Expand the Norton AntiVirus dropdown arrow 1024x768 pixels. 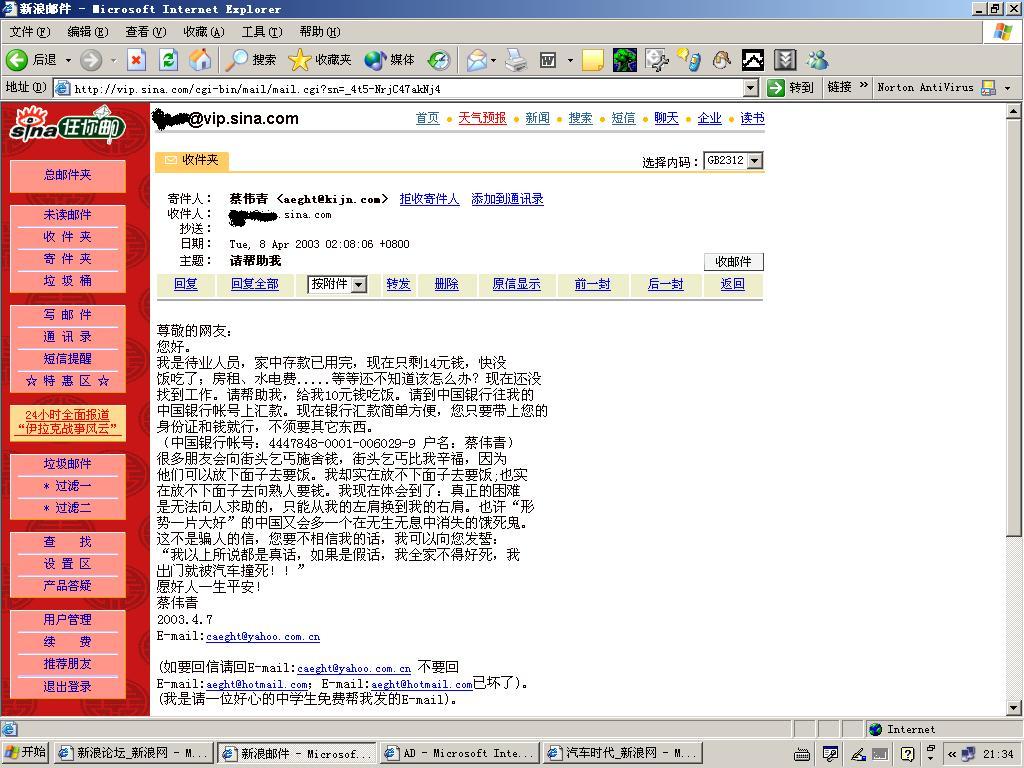1007,88
